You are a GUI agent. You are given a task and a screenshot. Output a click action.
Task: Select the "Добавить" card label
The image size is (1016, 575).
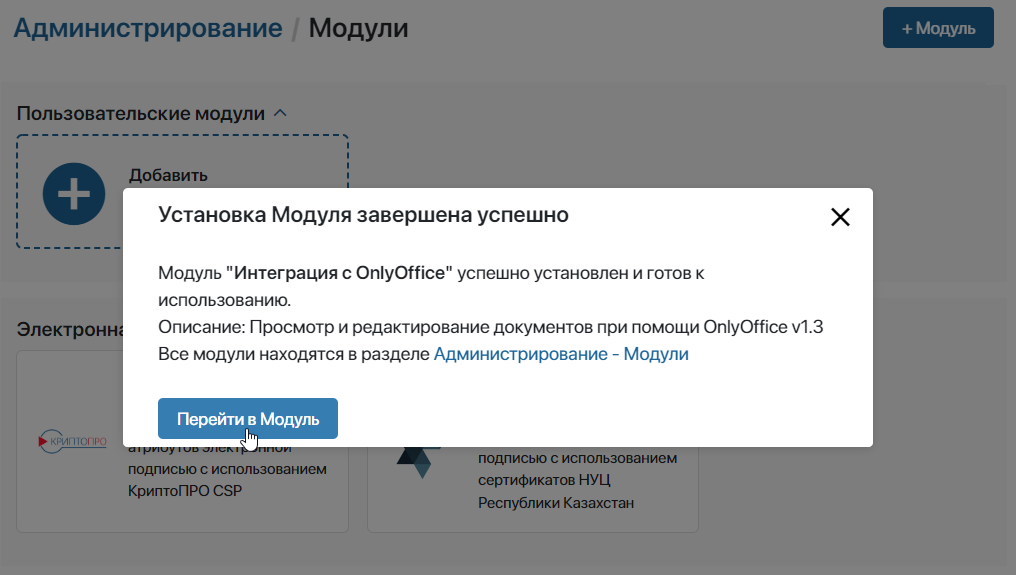click(168, 175)
